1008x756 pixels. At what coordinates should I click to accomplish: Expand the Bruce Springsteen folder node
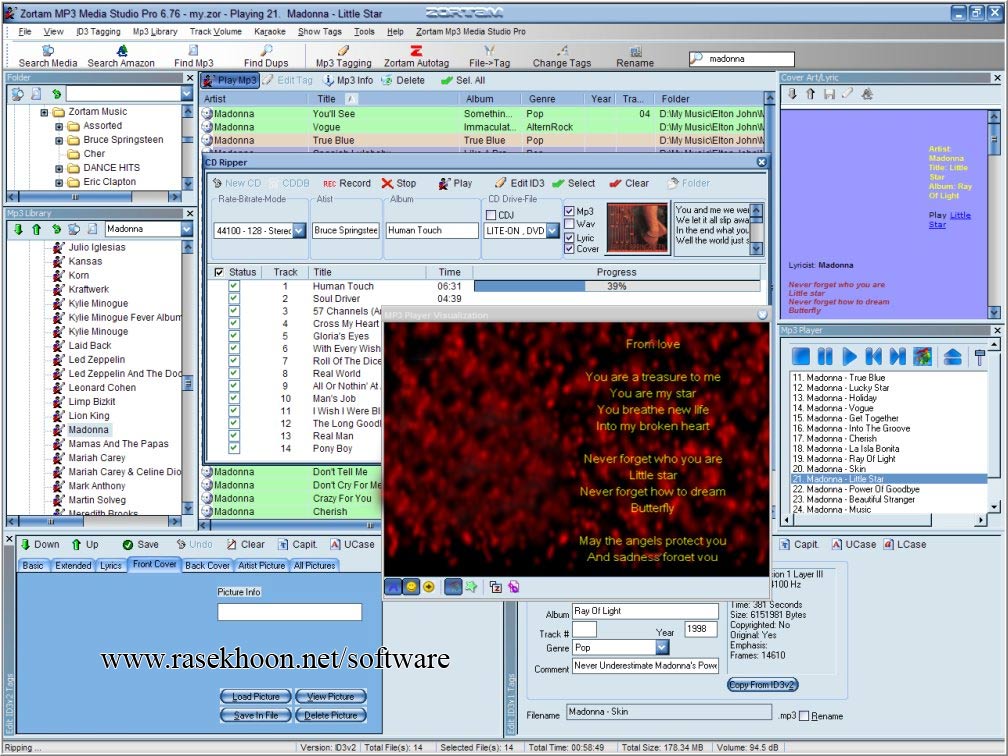pyautogui.click(x=59, y=140)
